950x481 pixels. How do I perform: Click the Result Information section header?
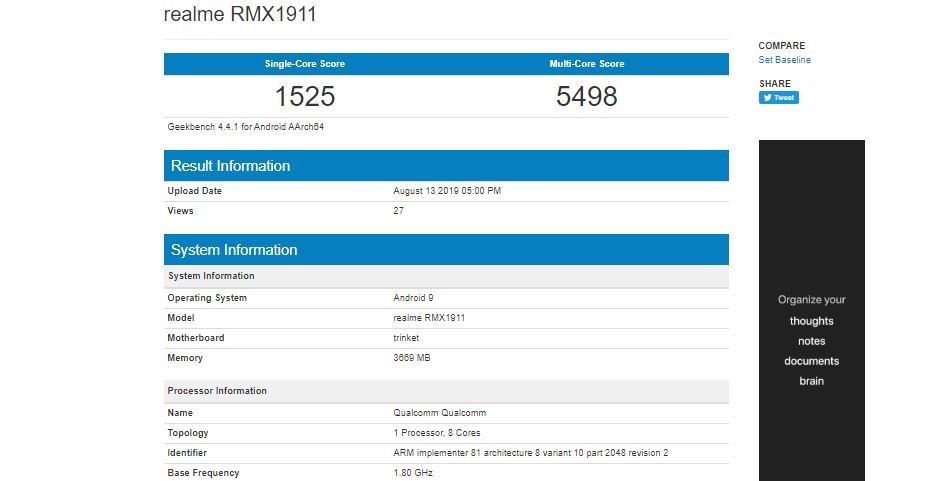coord(446,165)
